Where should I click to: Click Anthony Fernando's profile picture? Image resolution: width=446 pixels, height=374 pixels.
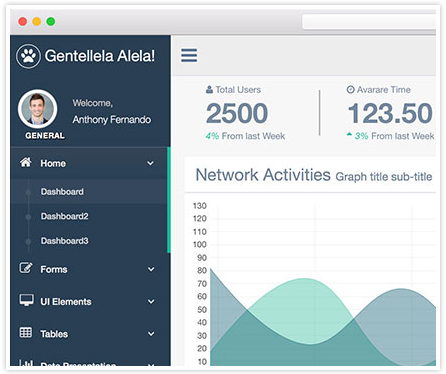coord(37,109)
